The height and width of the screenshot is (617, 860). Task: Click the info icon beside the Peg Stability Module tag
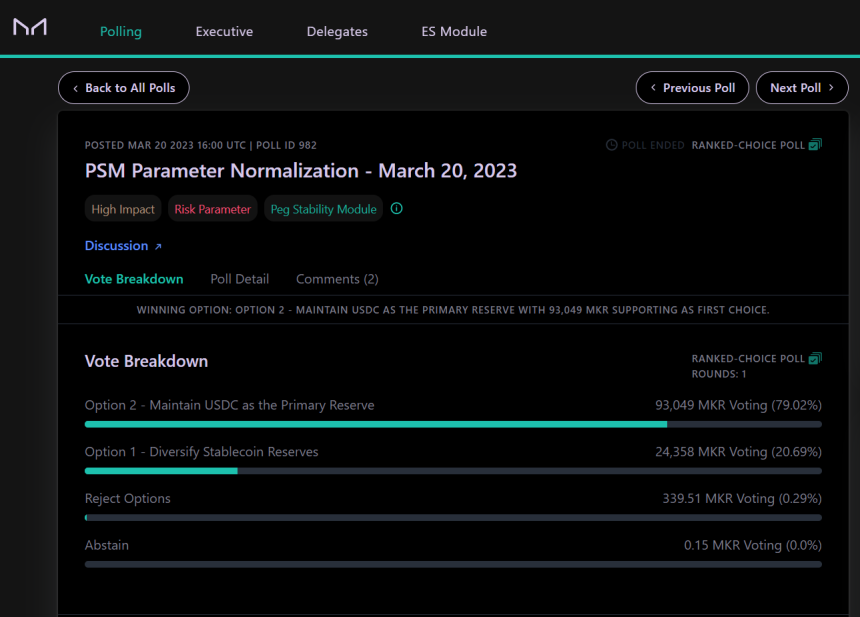[x=396, y=209]
